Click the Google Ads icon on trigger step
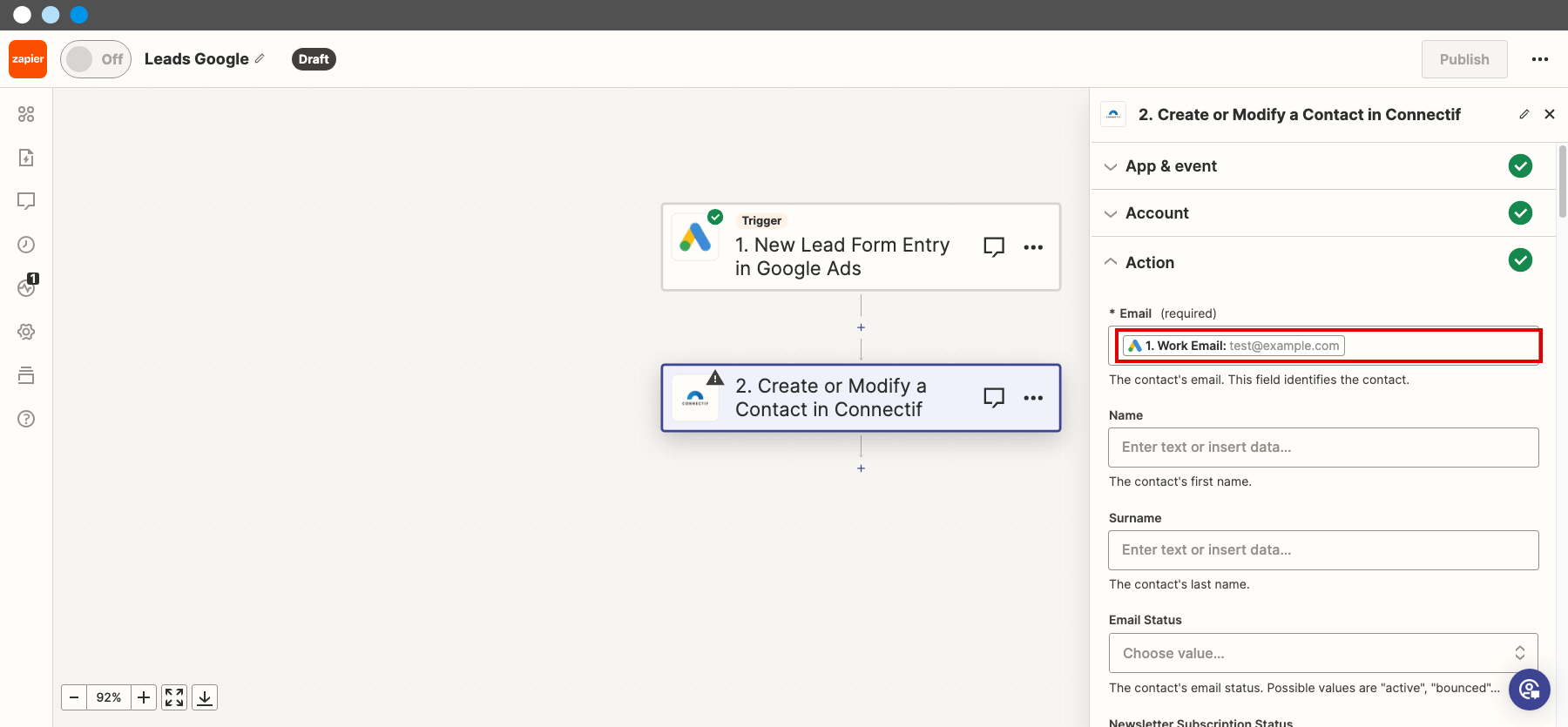Viewport: 1568px width, 727px height. click(x=695, y=238)
